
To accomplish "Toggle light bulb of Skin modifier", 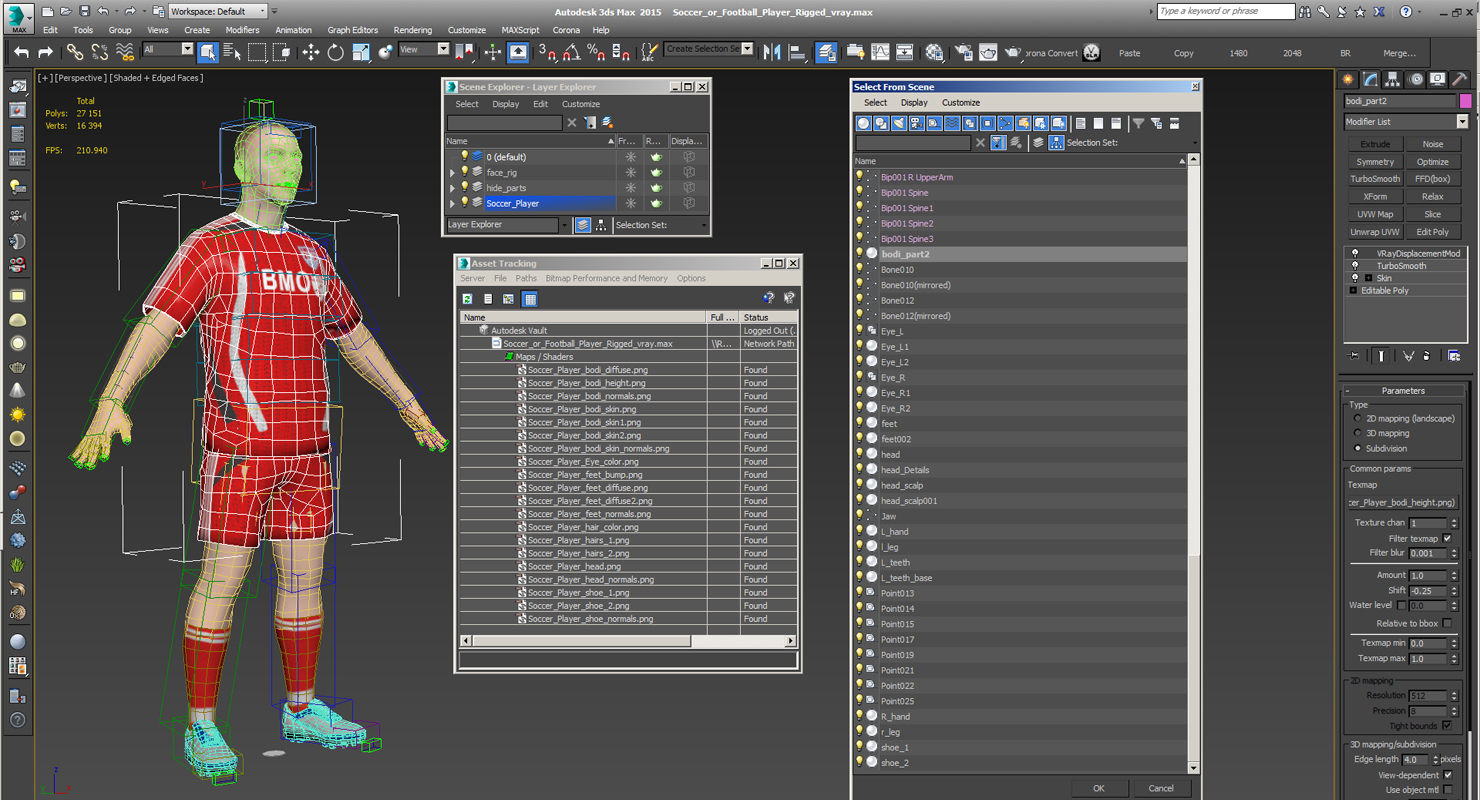I will coord(1355,278).
